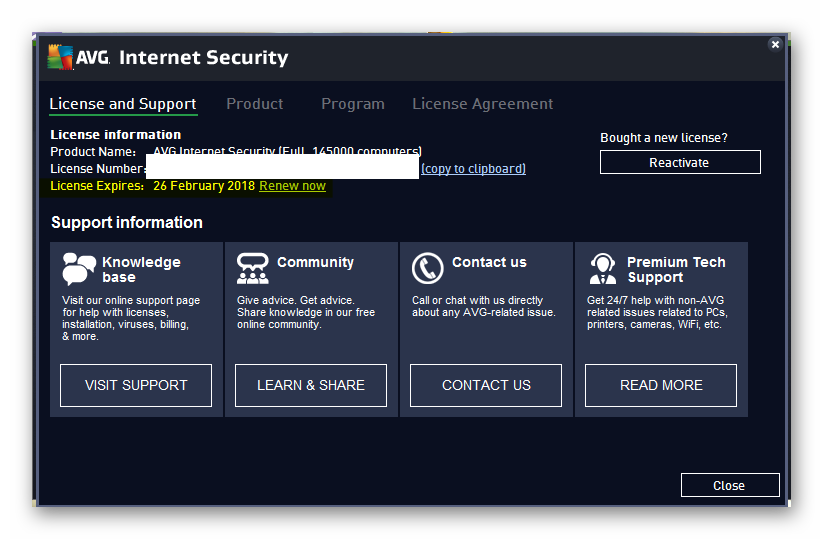Click the Support information heading

(x=126, y=223)
